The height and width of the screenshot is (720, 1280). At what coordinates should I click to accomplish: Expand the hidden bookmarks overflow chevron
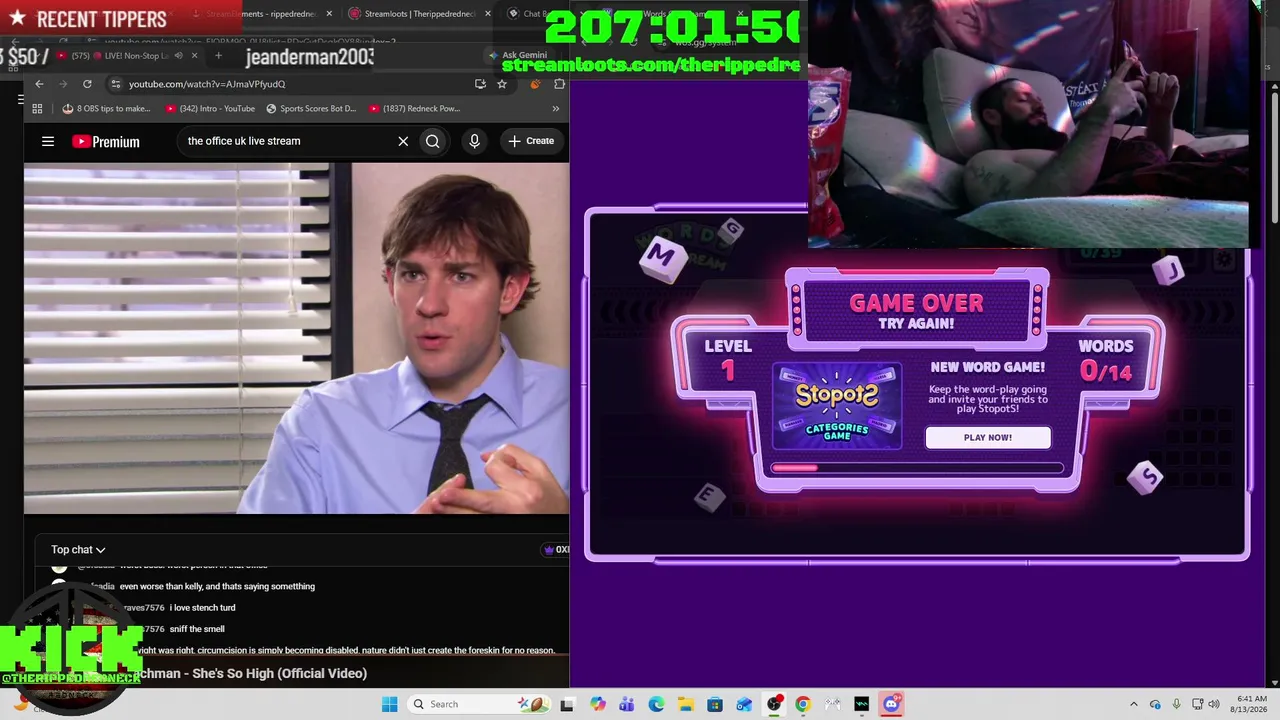556,108
